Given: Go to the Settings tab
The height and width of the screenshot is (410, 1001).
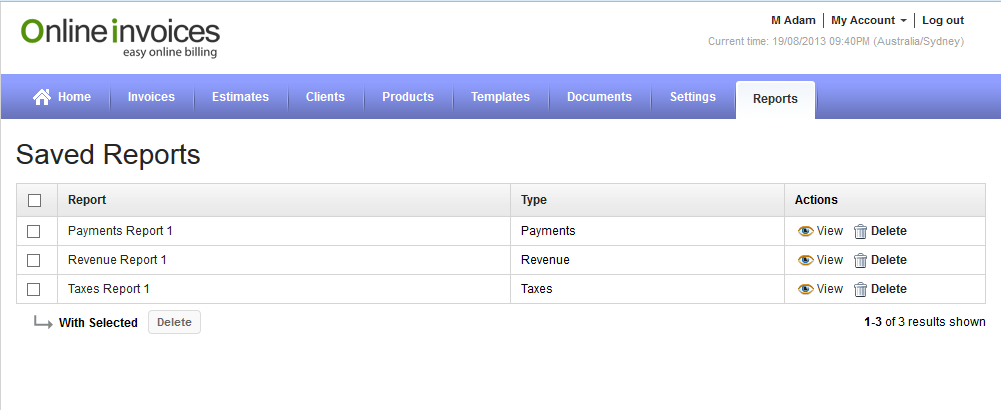Looking at the screenshot, I should tap(692, 97).
